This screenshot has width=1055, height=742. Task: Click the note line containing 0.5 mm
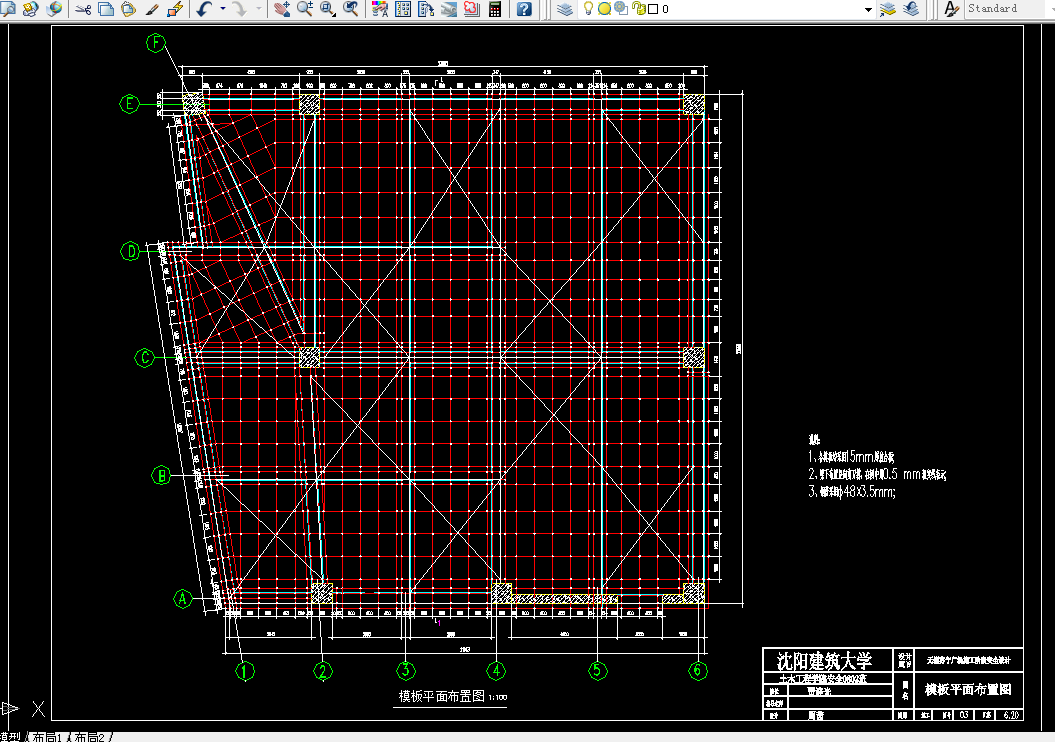pyautogui.click(x=877, y=474)
